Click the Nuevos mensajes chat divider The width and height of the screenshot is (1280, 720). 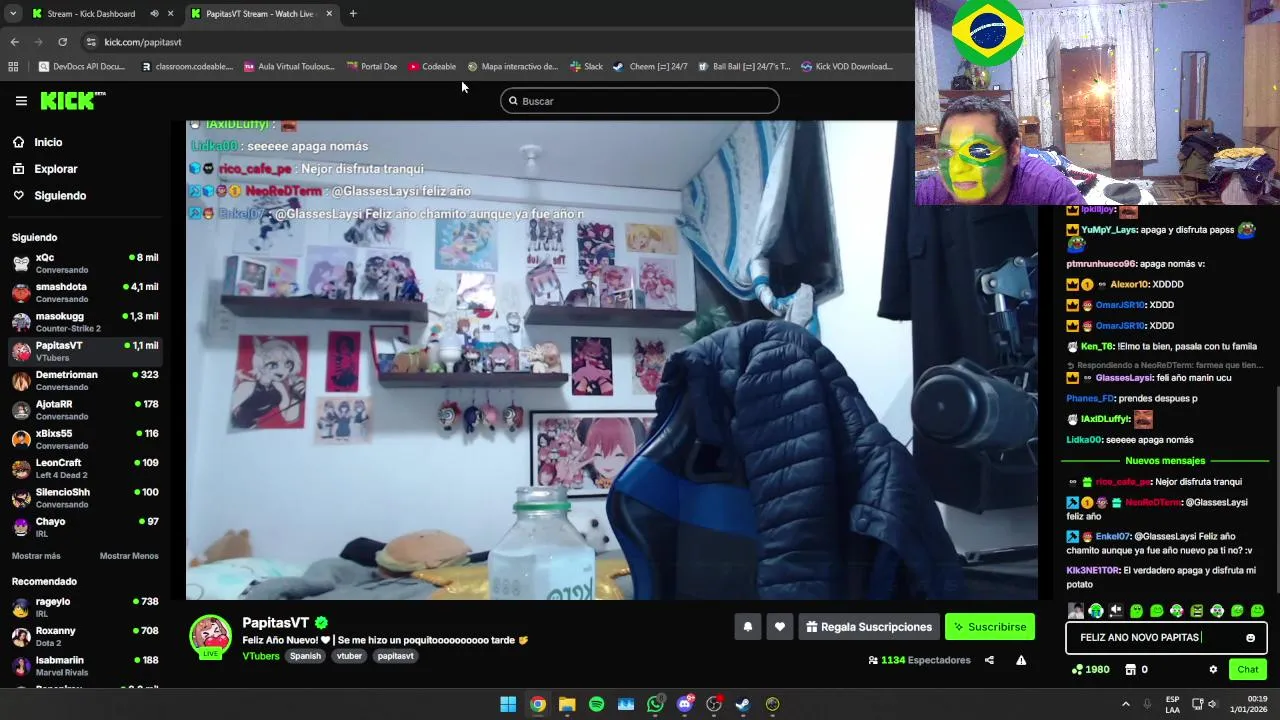click(x=1165, y=461)
